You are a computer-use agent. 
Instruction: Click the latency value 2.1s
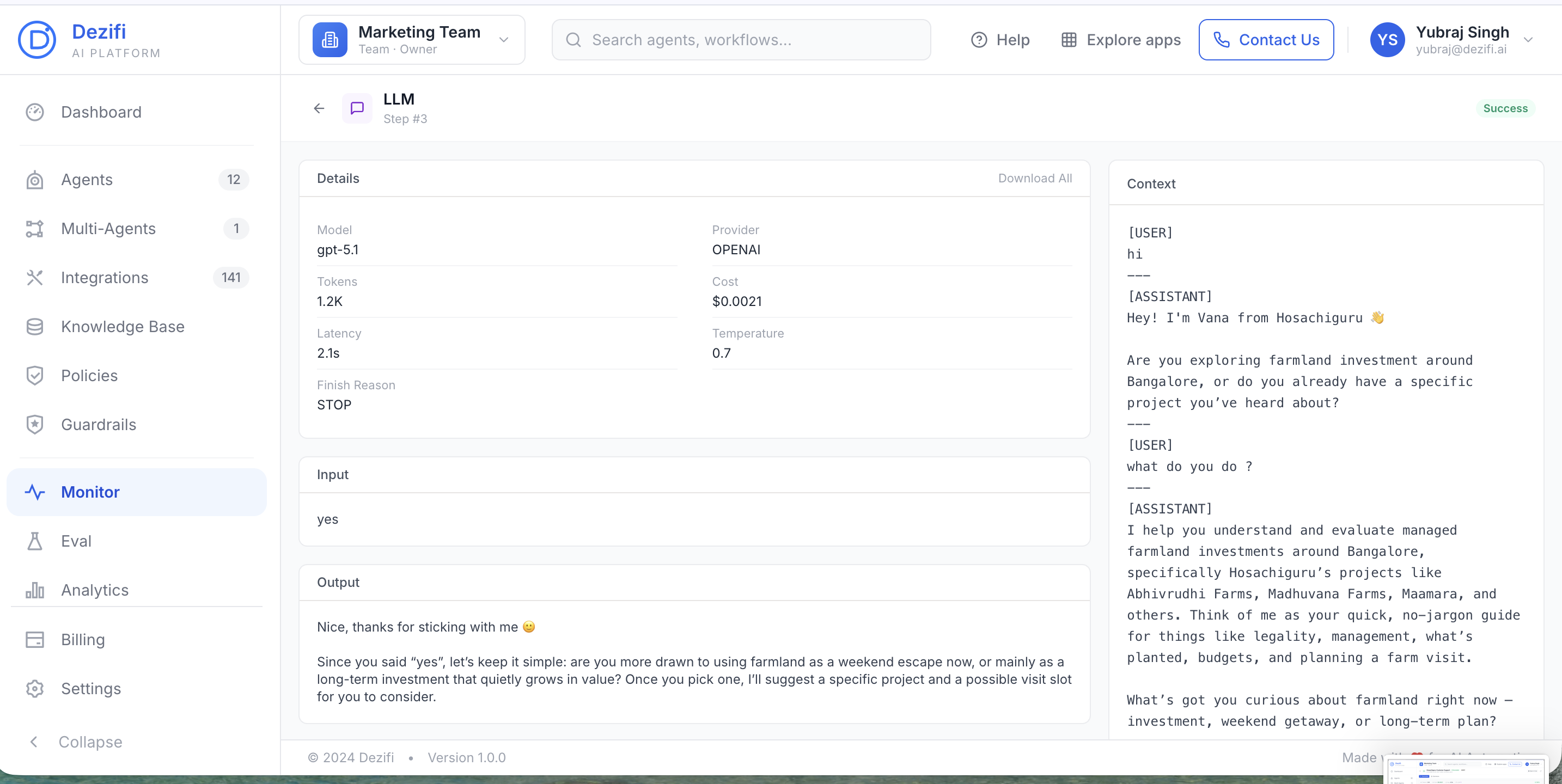(328, 353)
